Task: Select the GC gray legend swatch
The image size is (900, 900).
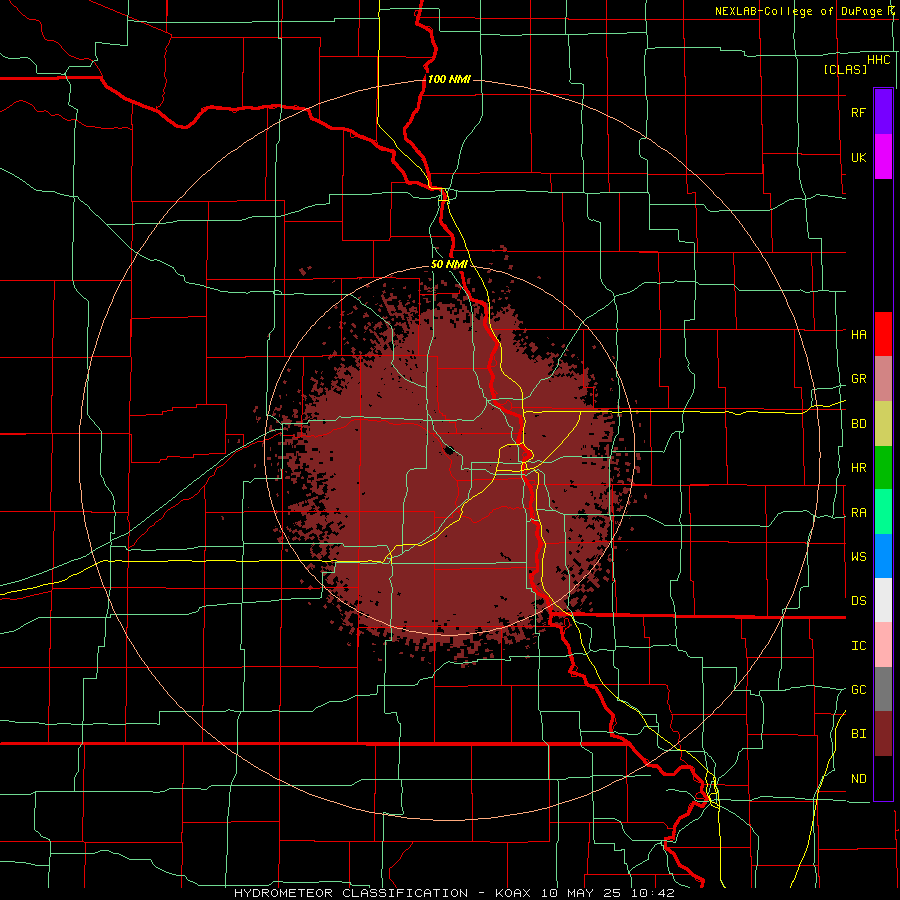Action: pos(883,689)
